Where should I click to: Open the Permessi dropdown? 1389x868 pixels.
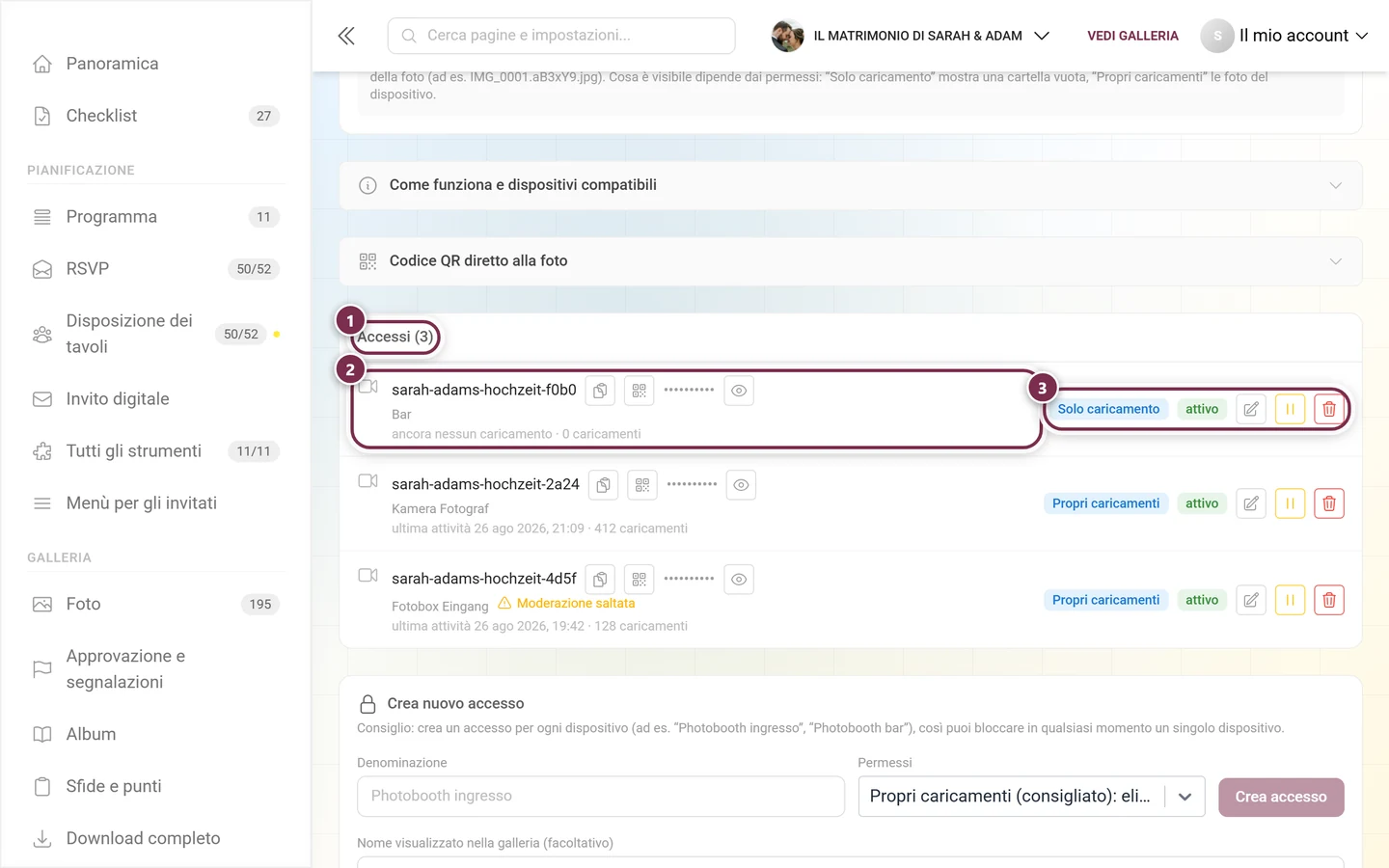1031,797
